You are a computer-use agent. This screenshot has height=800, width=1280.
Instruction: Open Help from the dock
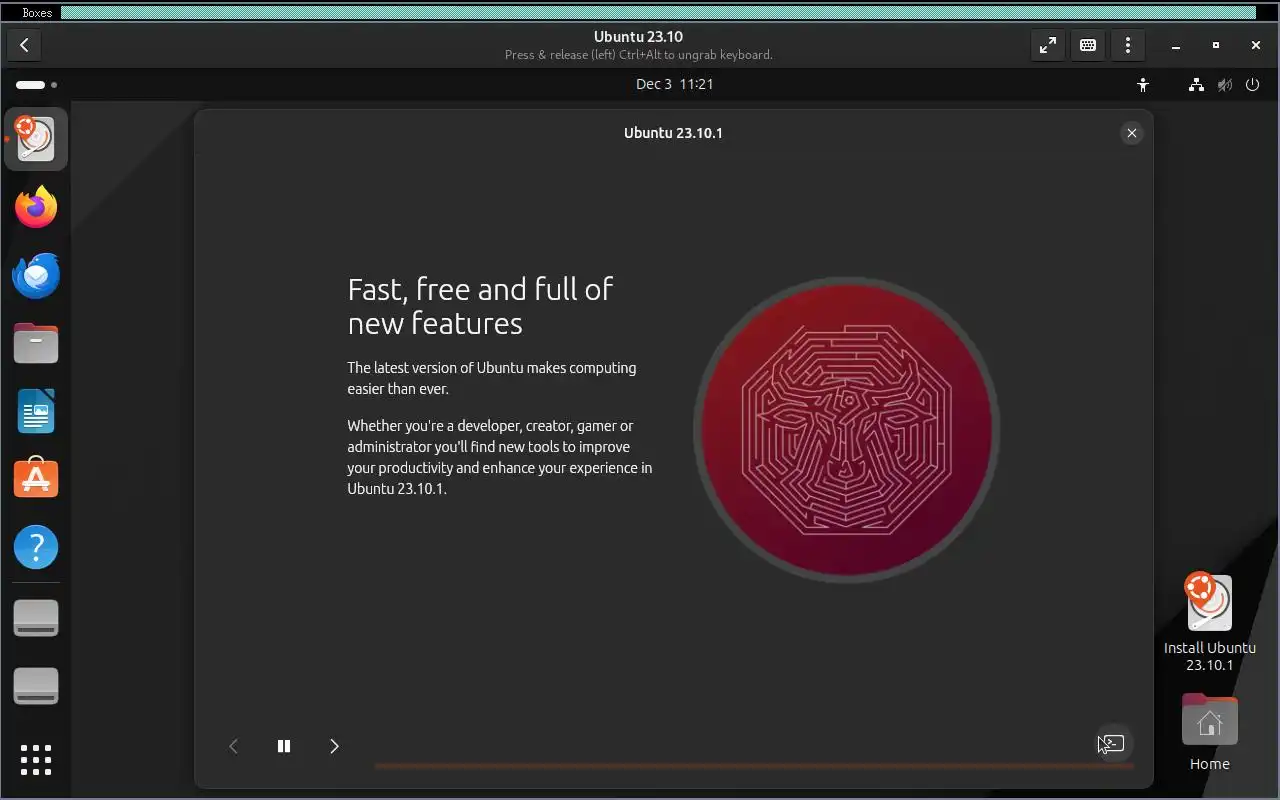[x=36, y=547]
